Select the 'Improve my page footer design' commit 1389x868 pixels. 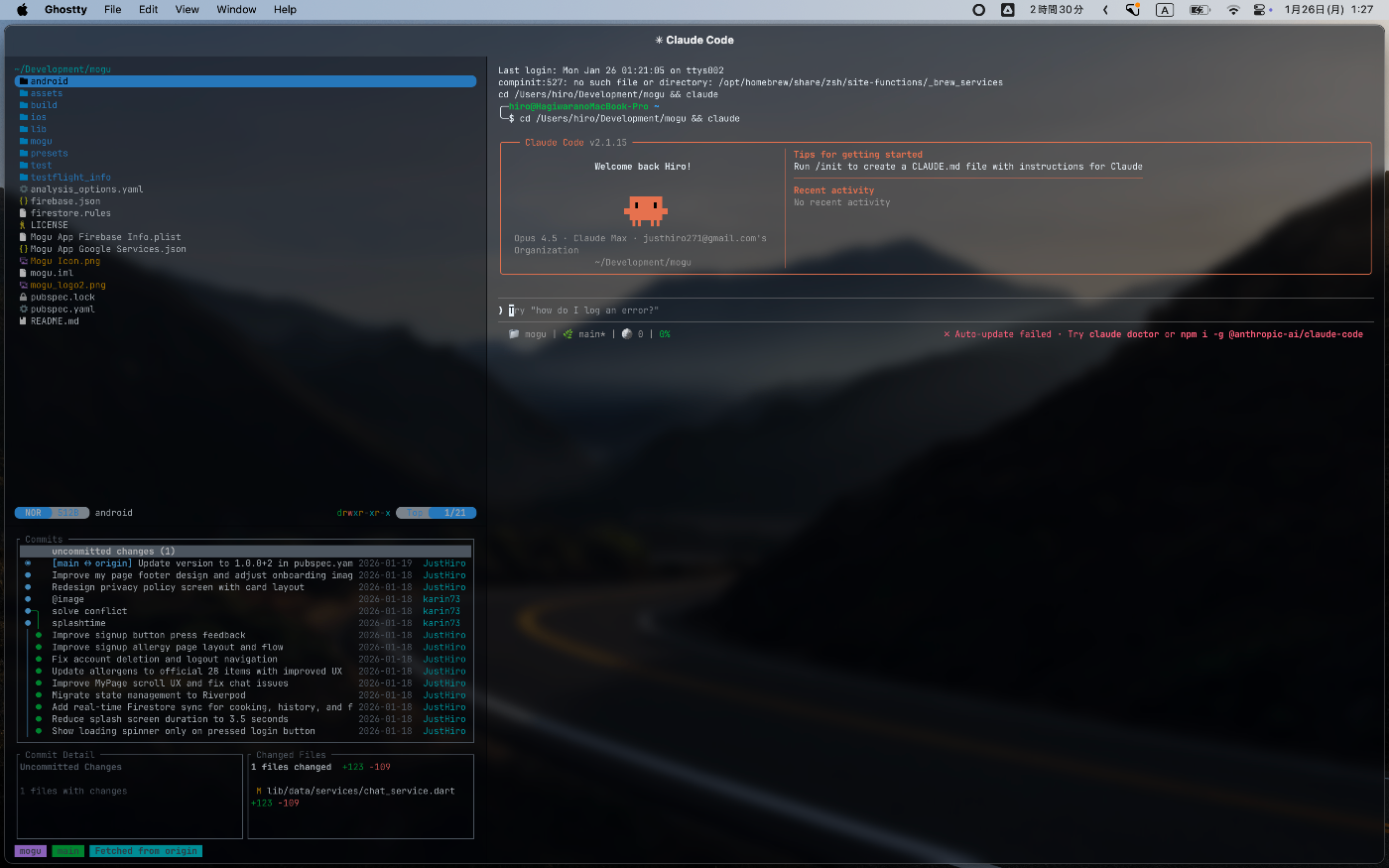[x=245, y=575]
